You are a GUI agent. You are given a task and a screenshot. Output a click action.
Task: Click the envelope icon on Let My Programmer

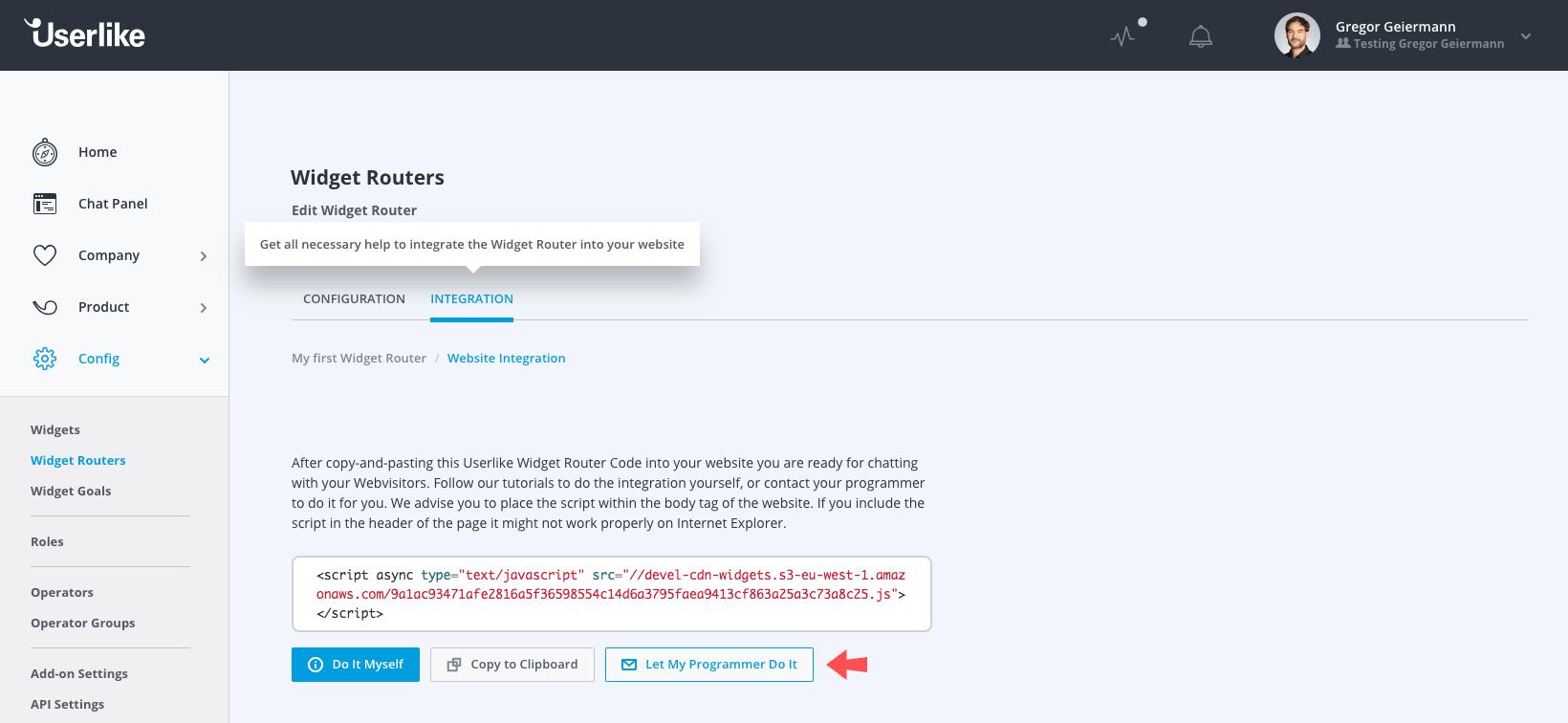[x=629, y=665]
